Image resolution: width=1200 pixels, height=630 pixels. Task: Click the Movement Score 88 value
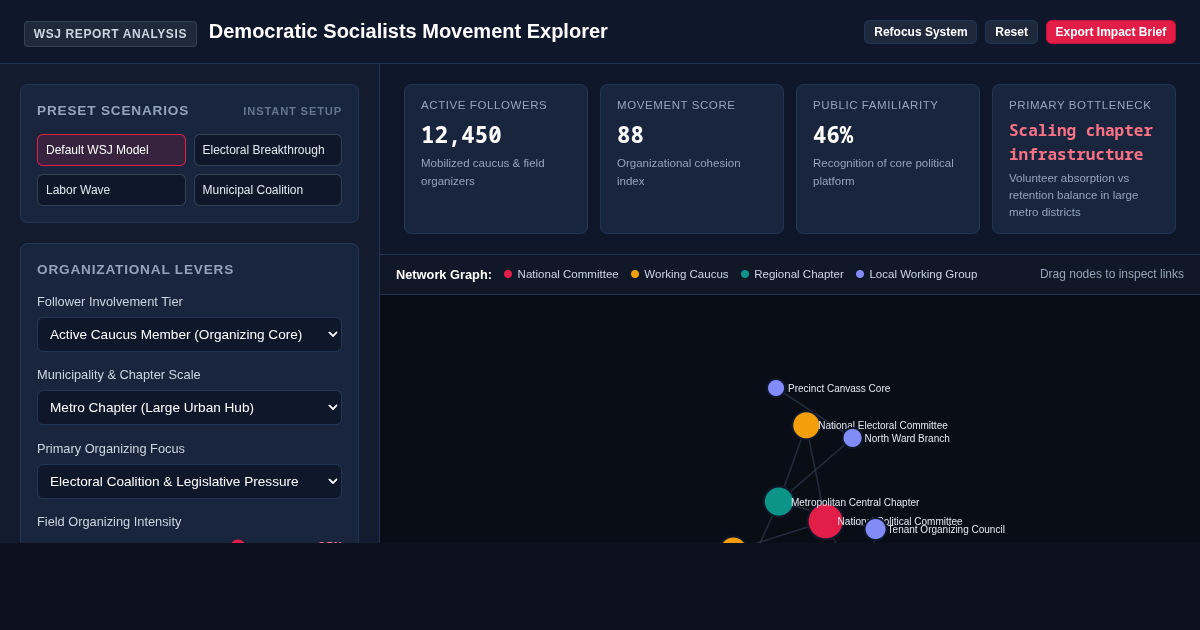630,135
